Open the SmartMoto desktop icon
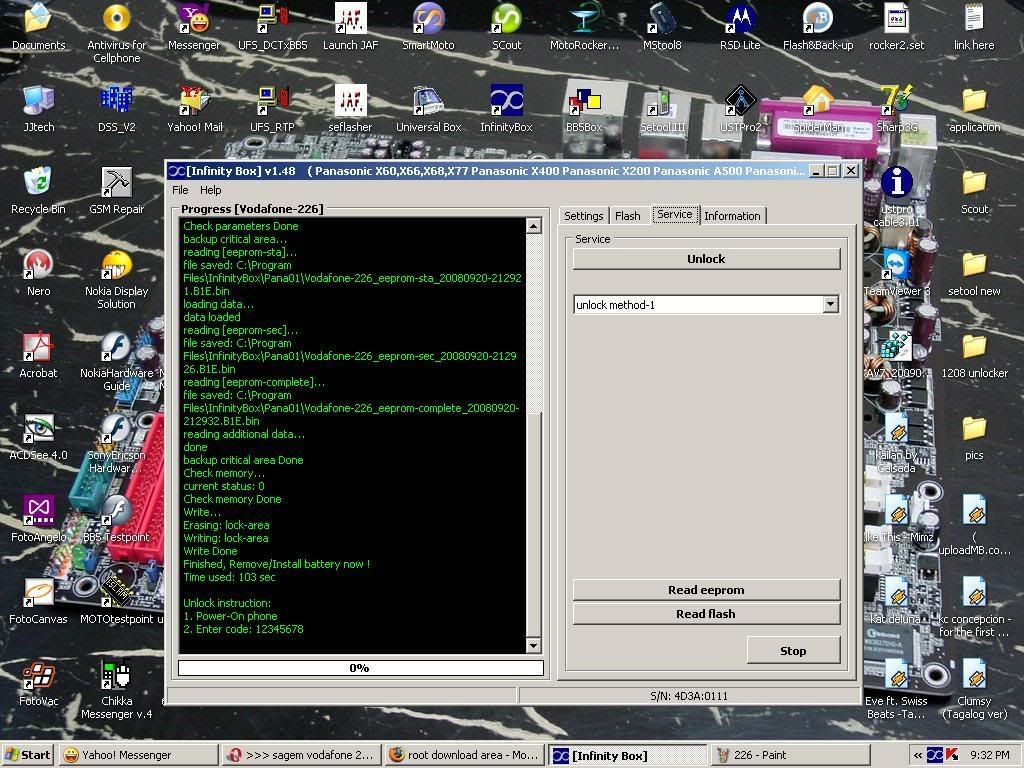Image resolution: width=1024 pixels, height=768 pixels. (x=428, y=19)
